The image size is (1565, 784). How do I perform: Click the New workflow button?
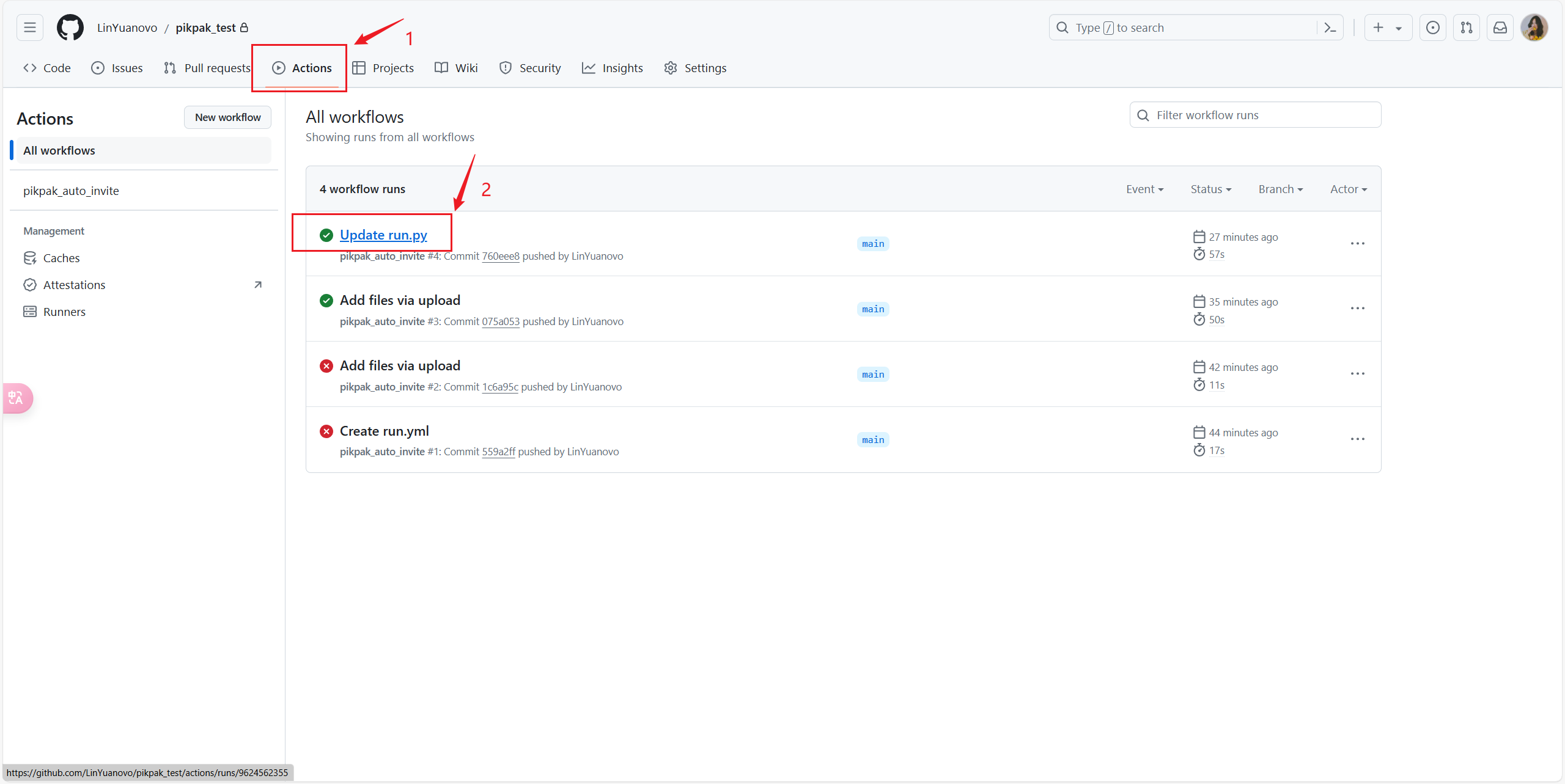pyautogui.click(x=227, y=117)
